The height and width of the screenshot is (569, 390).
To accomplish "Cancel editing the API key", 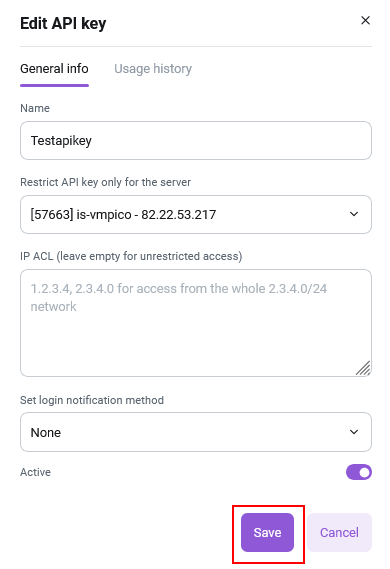I will coord(339,532).
